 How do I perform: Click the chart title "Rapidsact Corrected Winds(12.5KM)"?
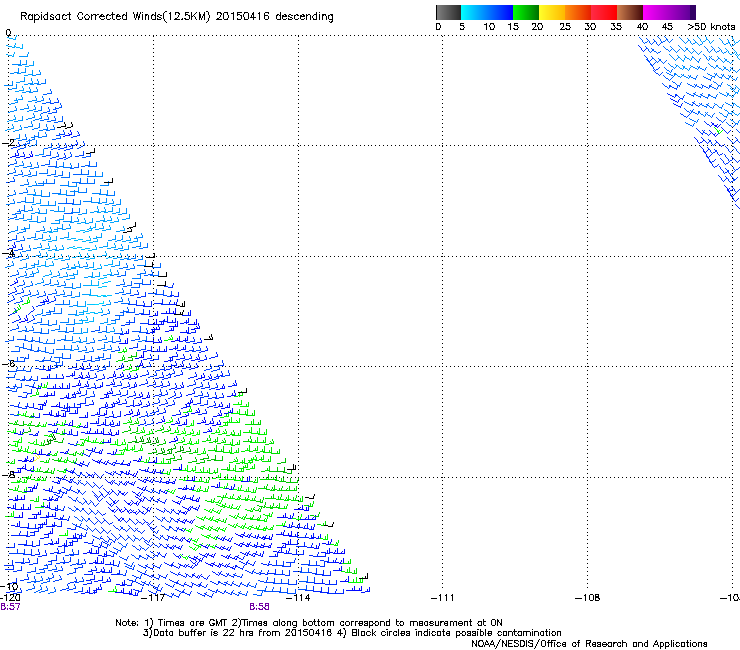pyautogui.click(x=115, y=17)
